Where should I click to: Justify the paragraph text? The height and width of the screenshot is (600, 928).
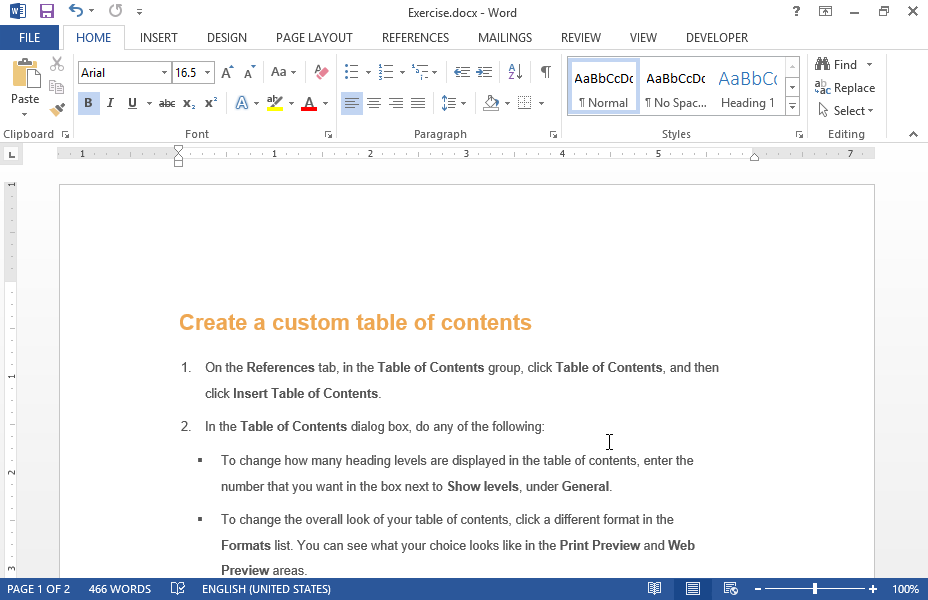click(418, 103)
